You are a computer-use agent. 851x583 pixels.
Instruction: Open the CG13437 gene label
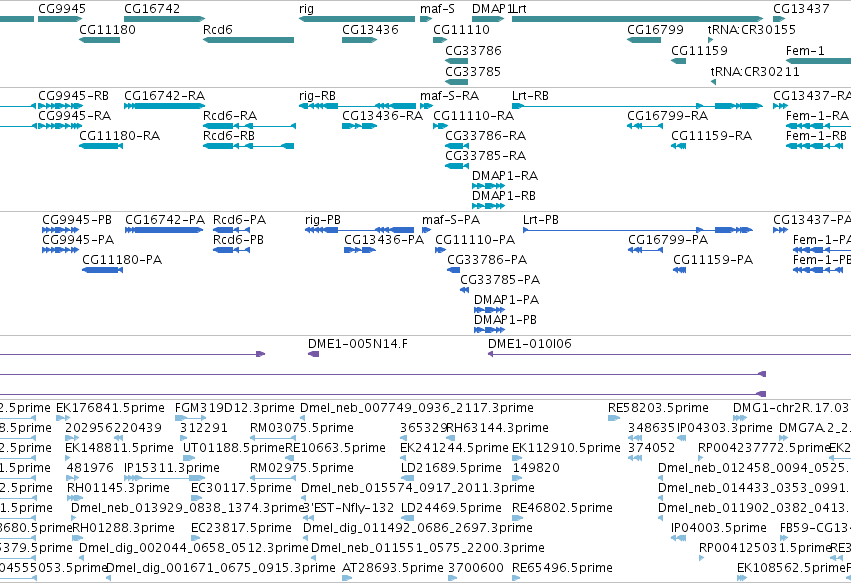pyautogui.click(x=801, y=9)
